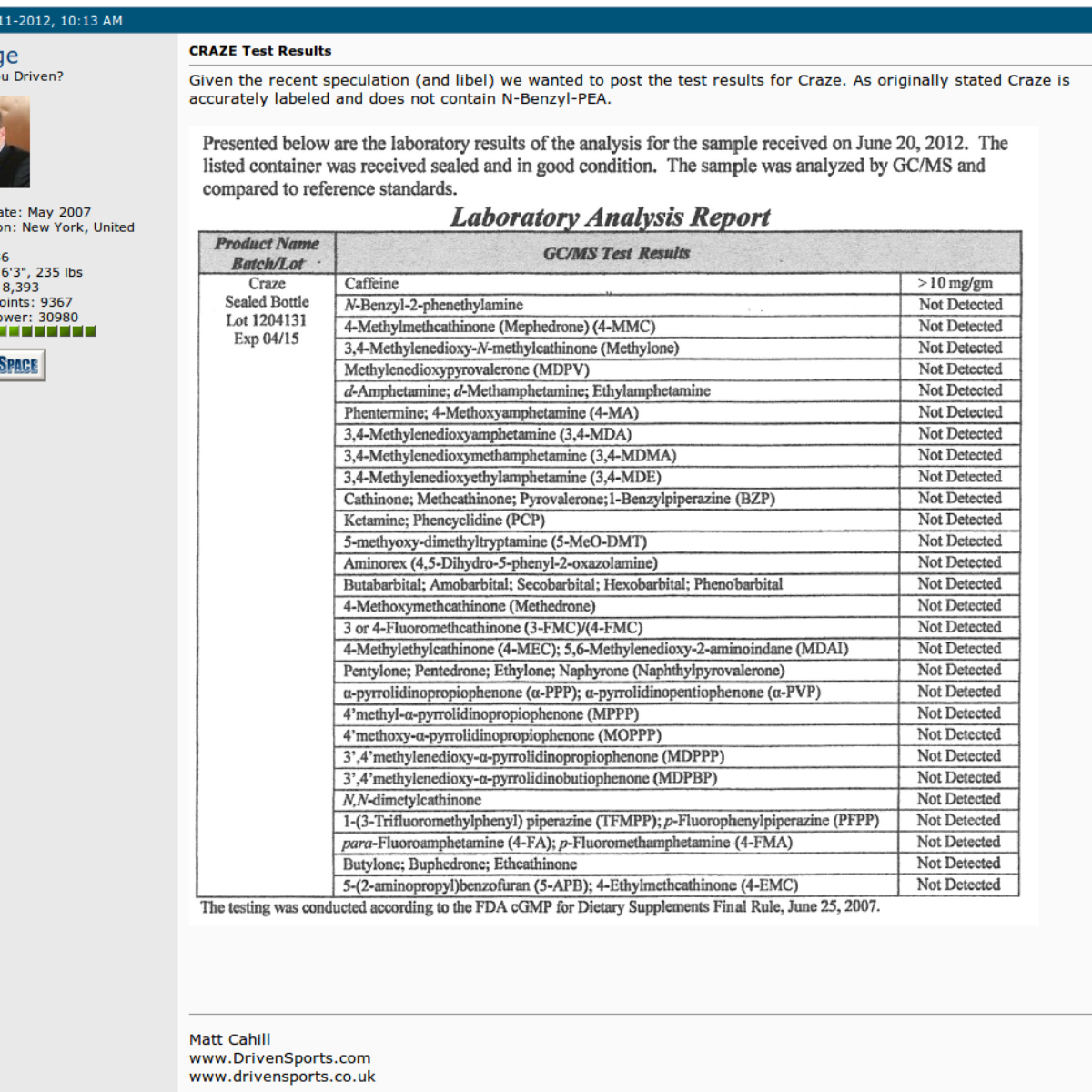Viewport: 1092px width, 1092px height.
Task: Click the 'Product Name Batch/Lot' column header
Action: pos(267,253)
